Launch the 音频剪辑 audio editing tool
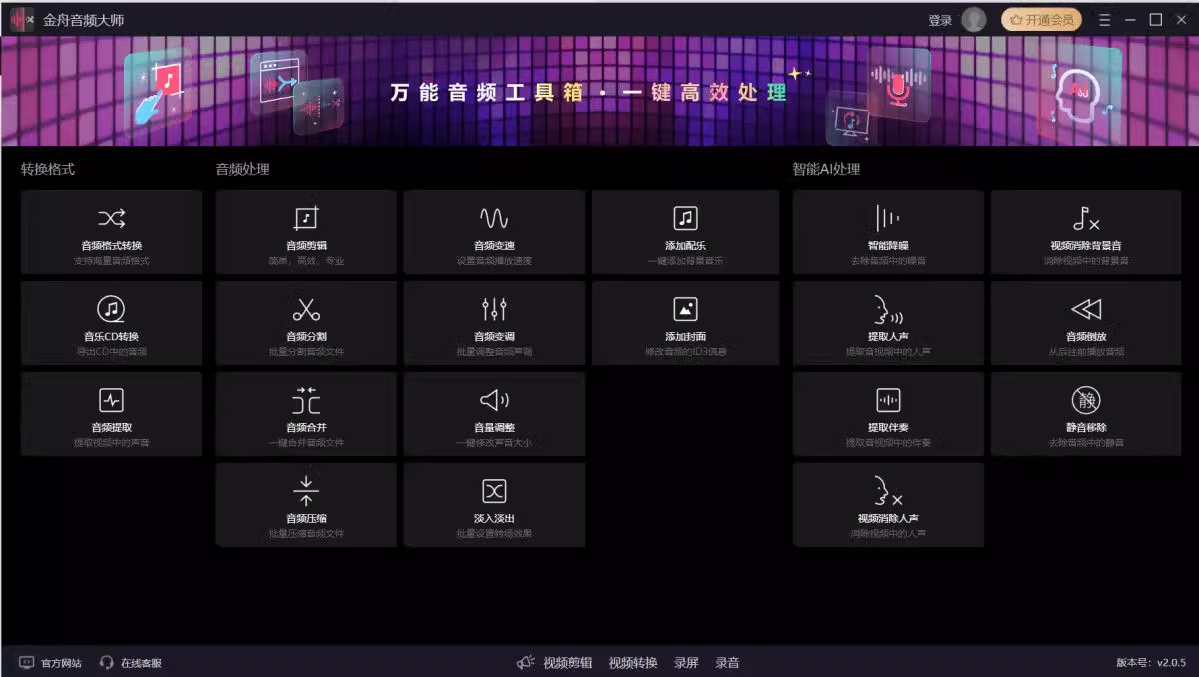The width and height of the screenshot is (1199, 677). pos(306,232)
